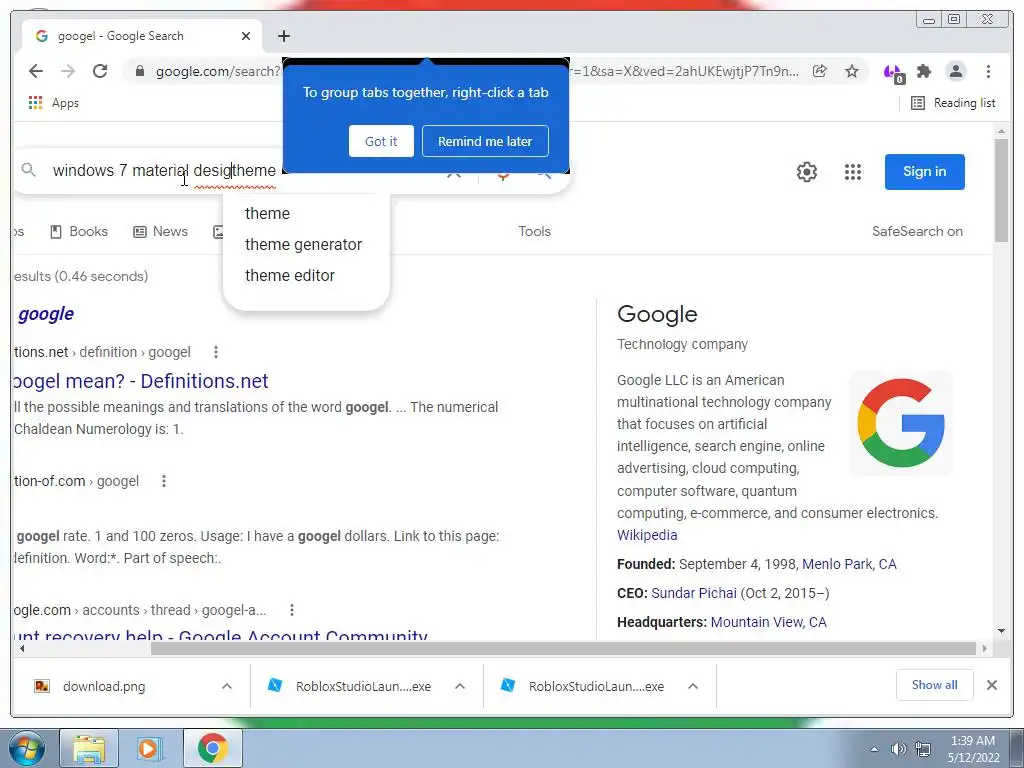Select the googel - Google Search tab
The height and width of the screenshot is (768, 1024).
tap(142, 36)
